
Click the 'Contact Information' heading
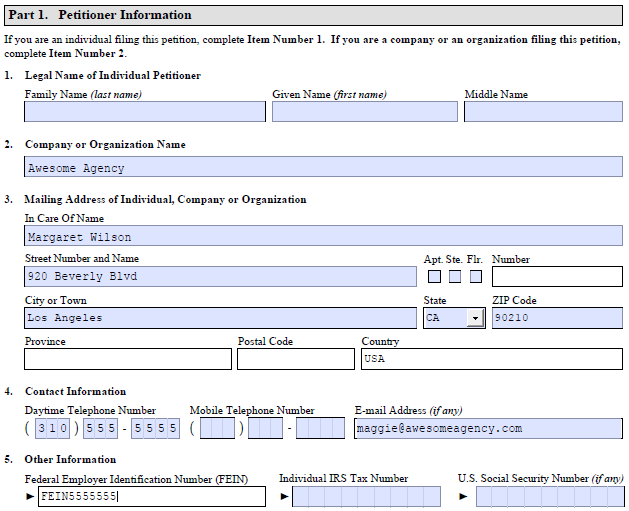point(75,391)
